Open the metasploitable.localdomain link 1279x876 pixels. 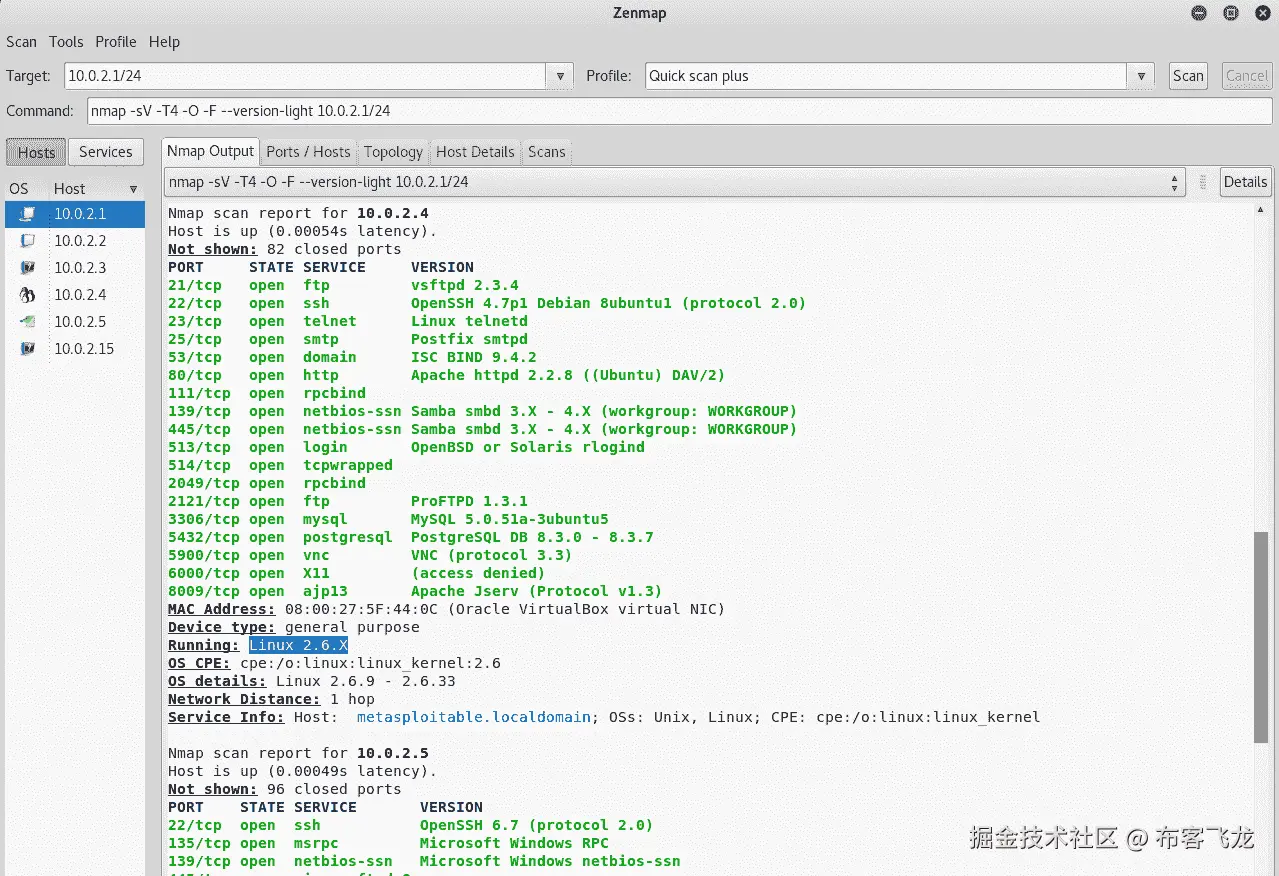[475, 717]
